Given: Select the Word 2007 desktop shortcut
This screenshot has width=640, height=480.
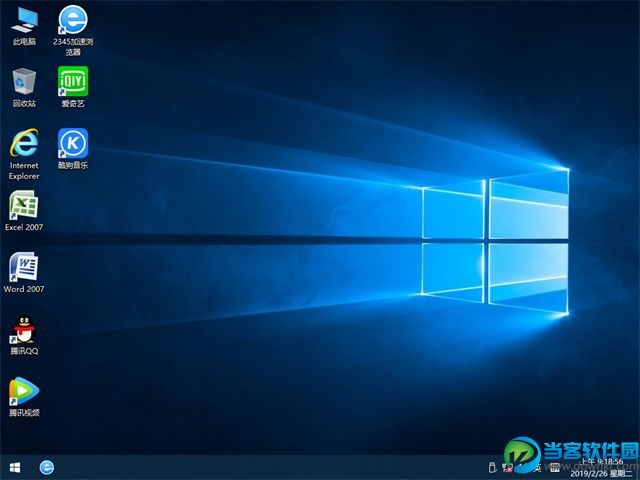Looking at the screenshot, I should pos(24,273).
